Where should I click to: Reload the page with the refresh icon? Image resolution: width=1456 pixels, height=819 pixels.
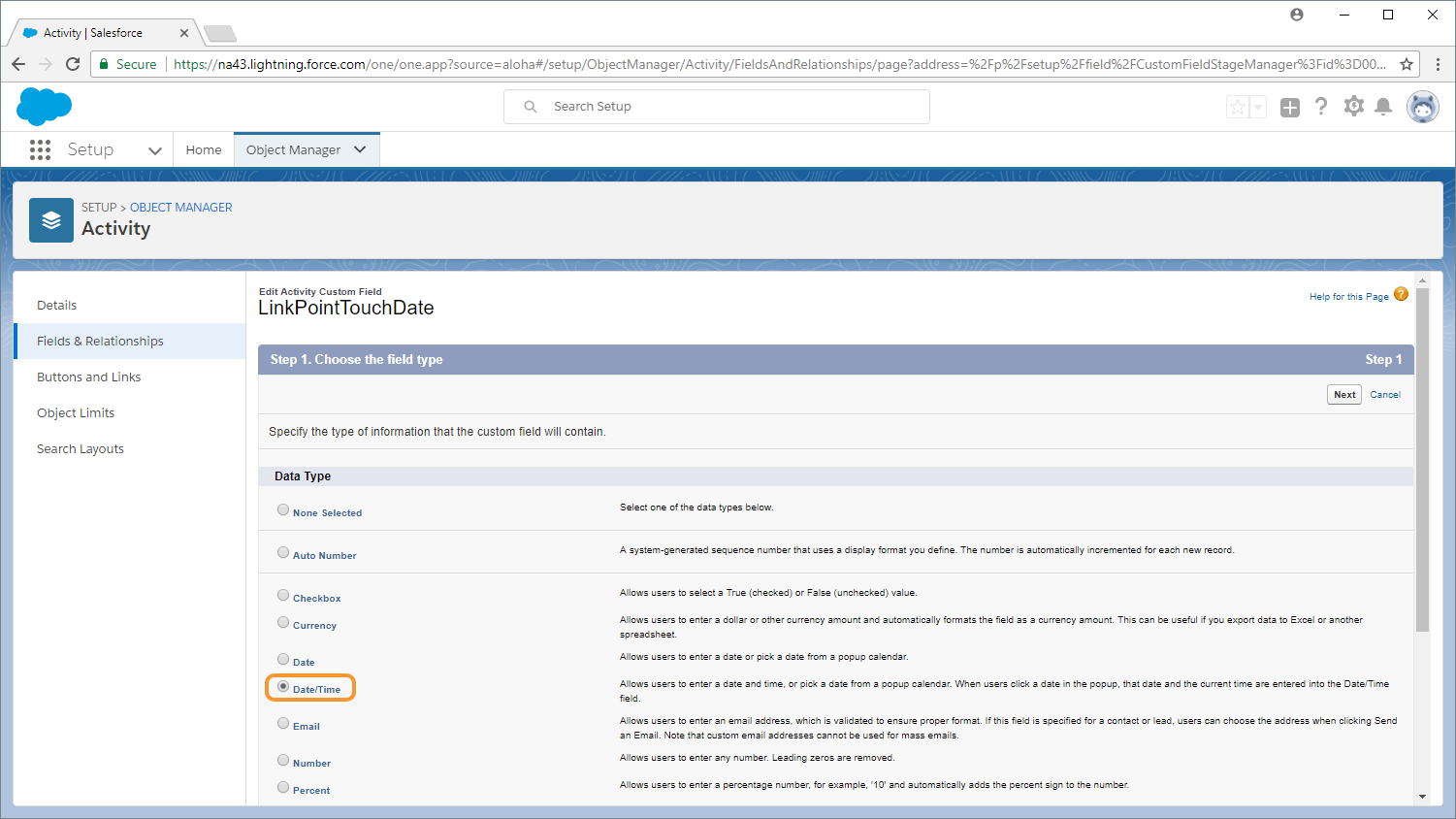[x=73, y=64]
